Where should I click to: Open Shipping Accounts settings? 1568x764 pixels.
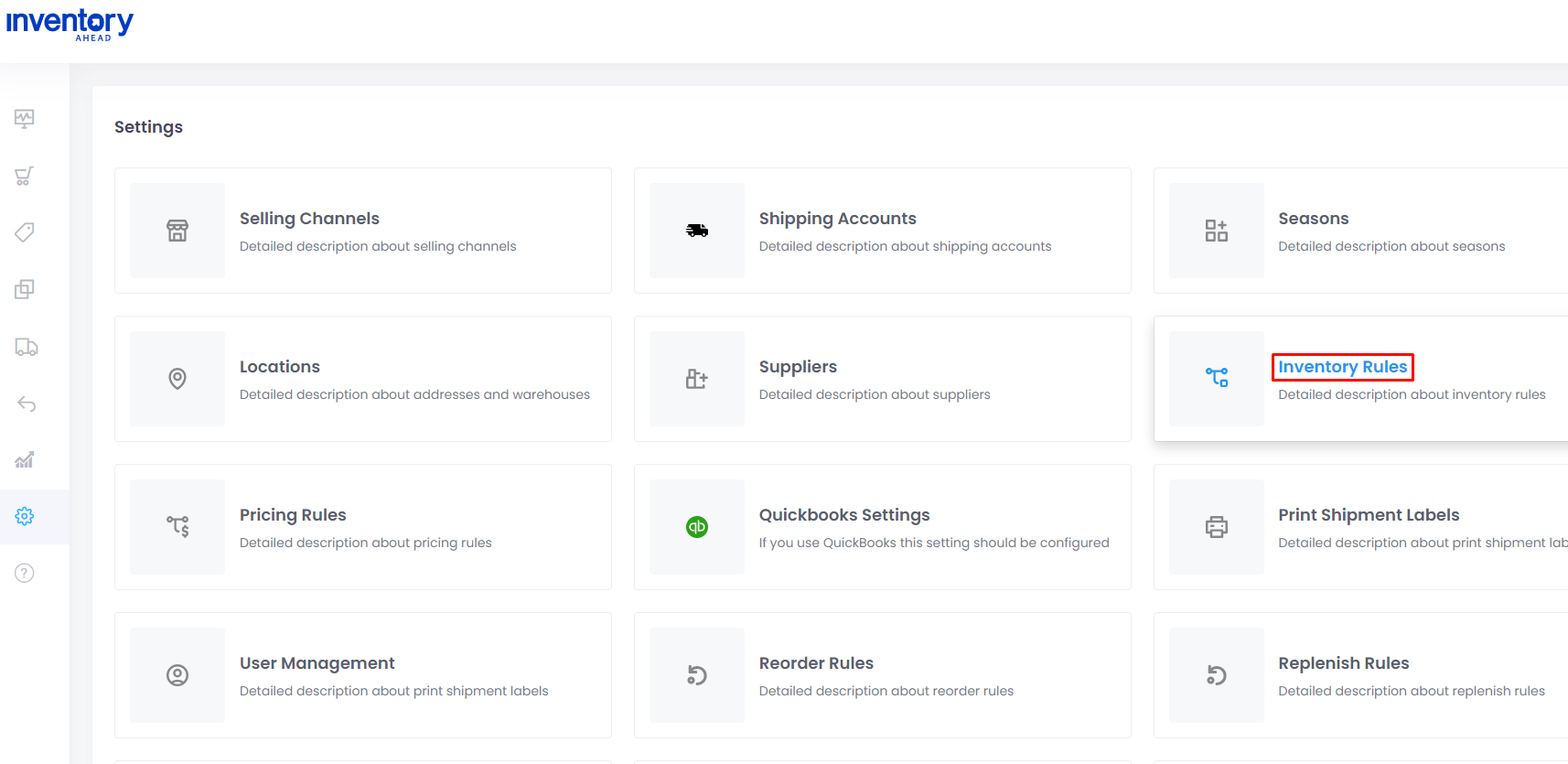coord(837,219)
